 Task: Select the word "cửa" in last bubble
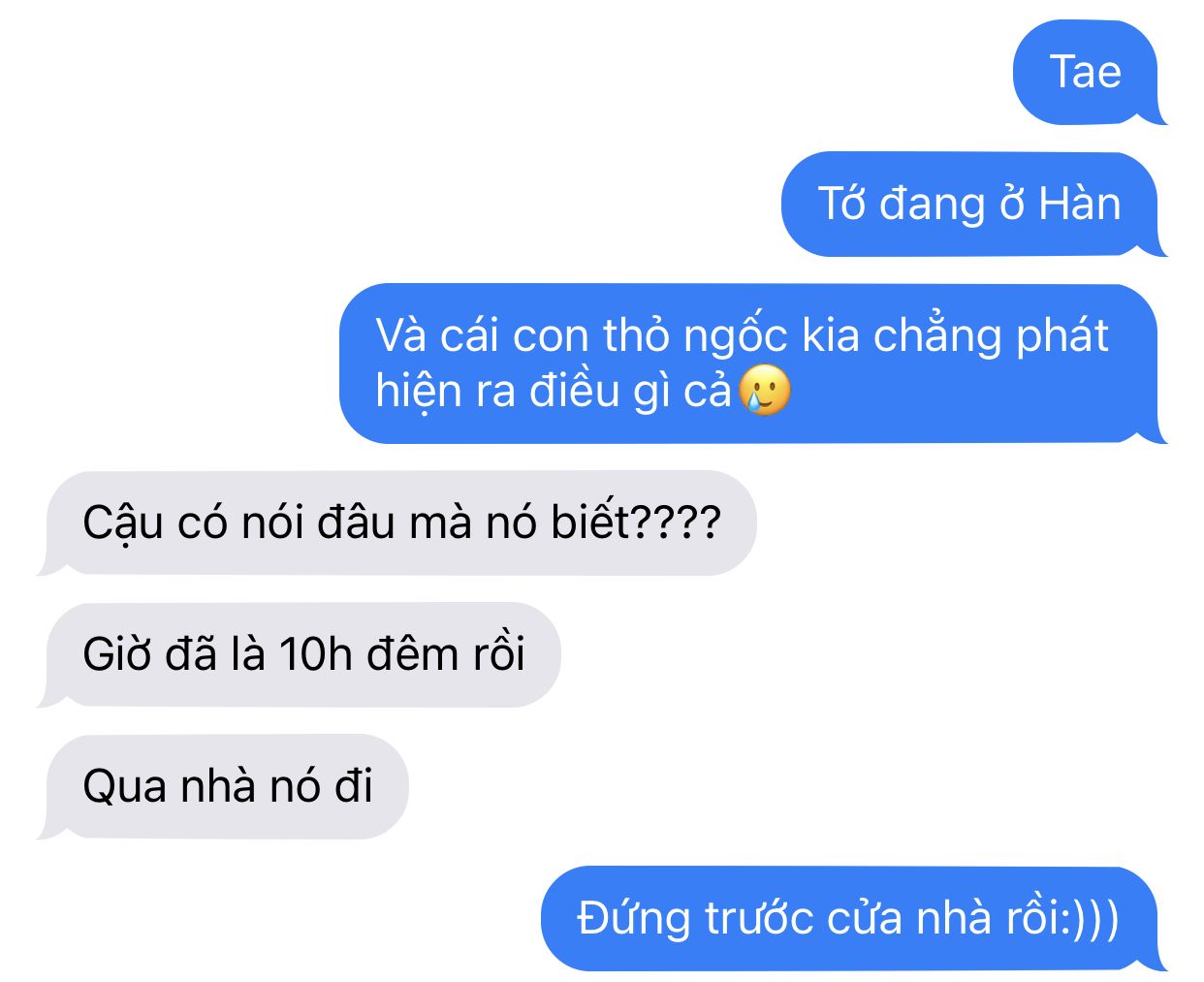coord(865,919)
